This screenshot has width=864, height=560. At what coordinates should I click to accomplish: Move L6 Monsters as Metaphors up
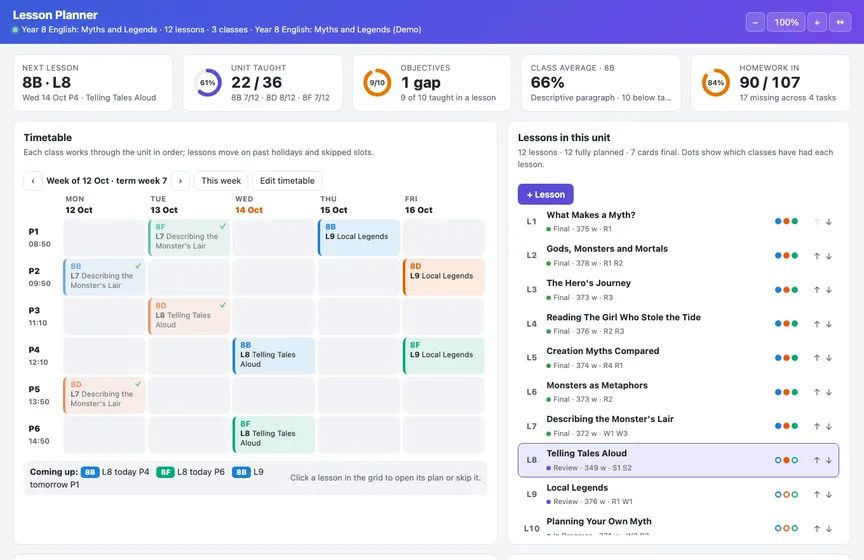coord(817,392)
